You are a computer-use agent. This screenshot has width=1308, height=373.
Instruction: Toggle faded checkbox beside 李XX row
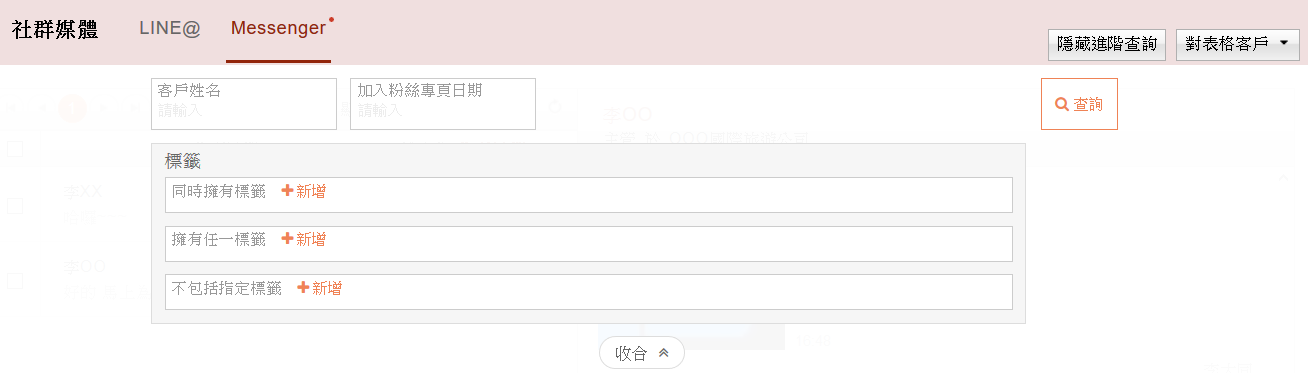pos(15,205)
